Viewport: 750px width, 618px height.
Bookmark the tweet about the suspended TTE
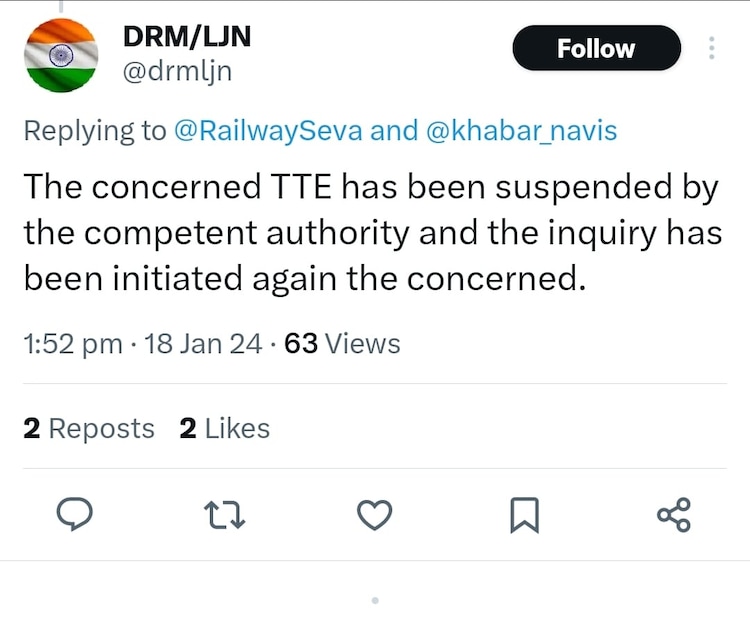524,515
